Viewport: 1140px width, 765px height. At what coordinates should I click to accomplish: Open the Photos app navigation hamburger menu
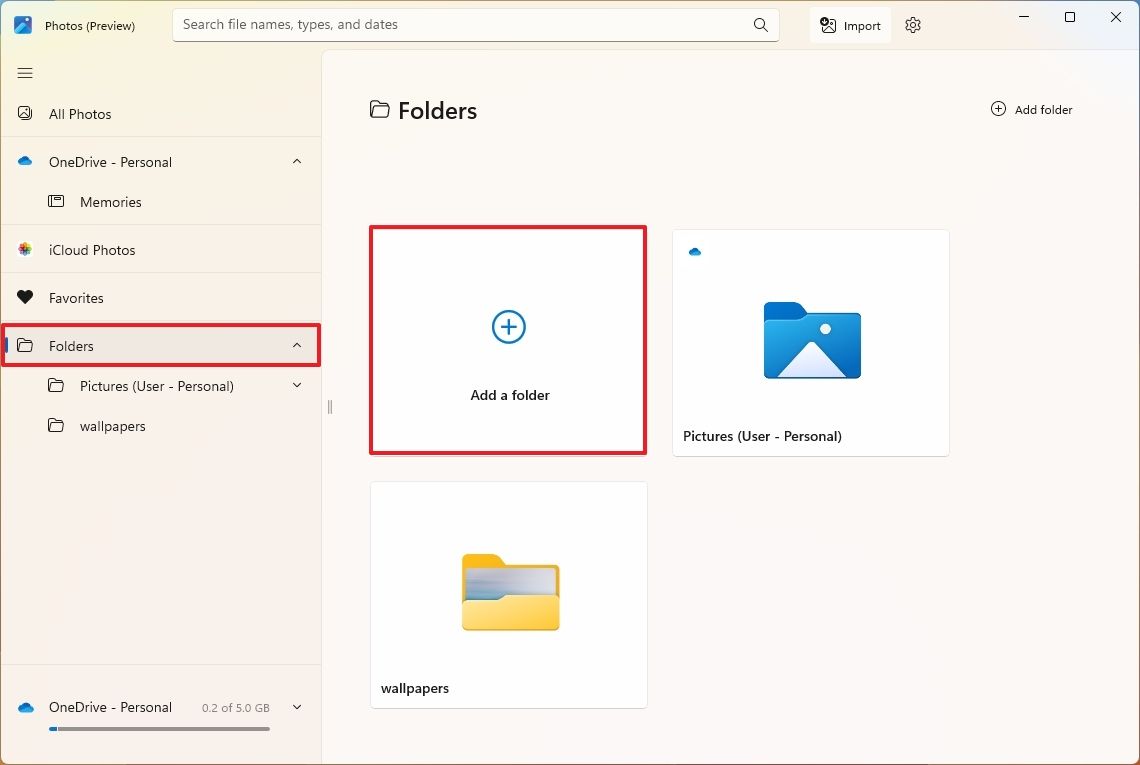coord(24,73)
